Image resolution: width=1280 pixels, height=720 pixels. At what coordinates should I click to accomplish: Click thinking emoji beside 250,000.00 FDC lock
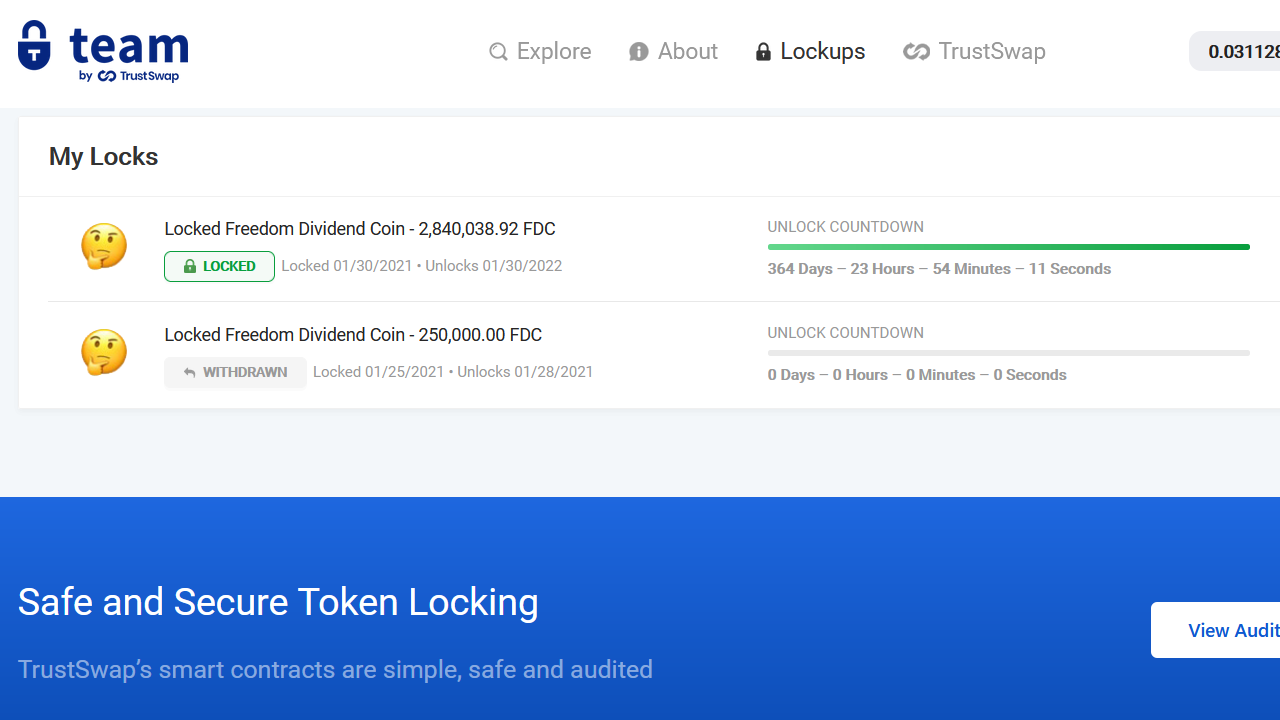tap(104, 352)
